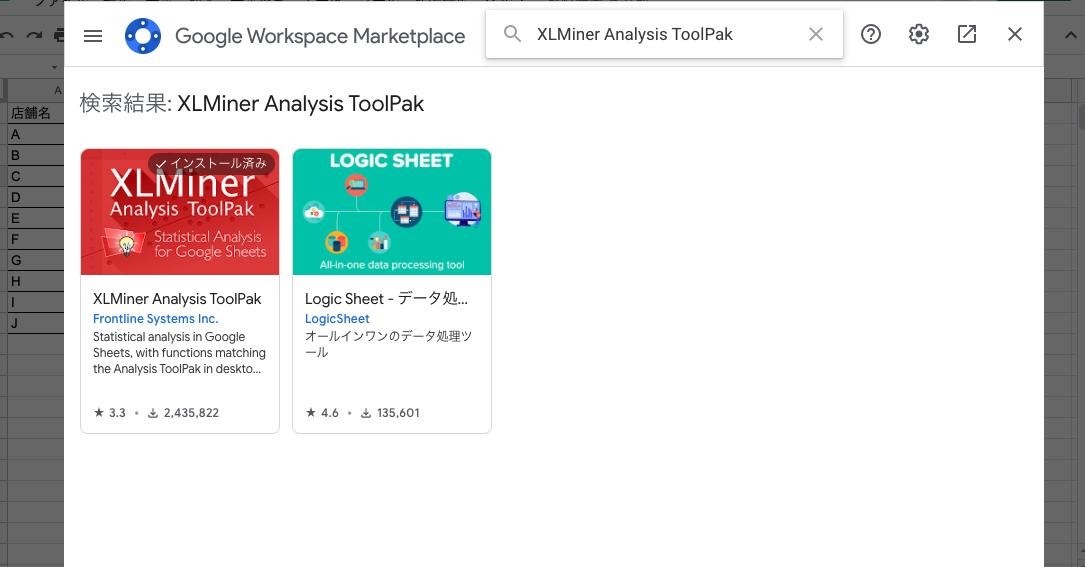This screenshot has width=1085, height=567.
Task: Click the installed badge on XLMiner
Action: click(x=211, y=163)
